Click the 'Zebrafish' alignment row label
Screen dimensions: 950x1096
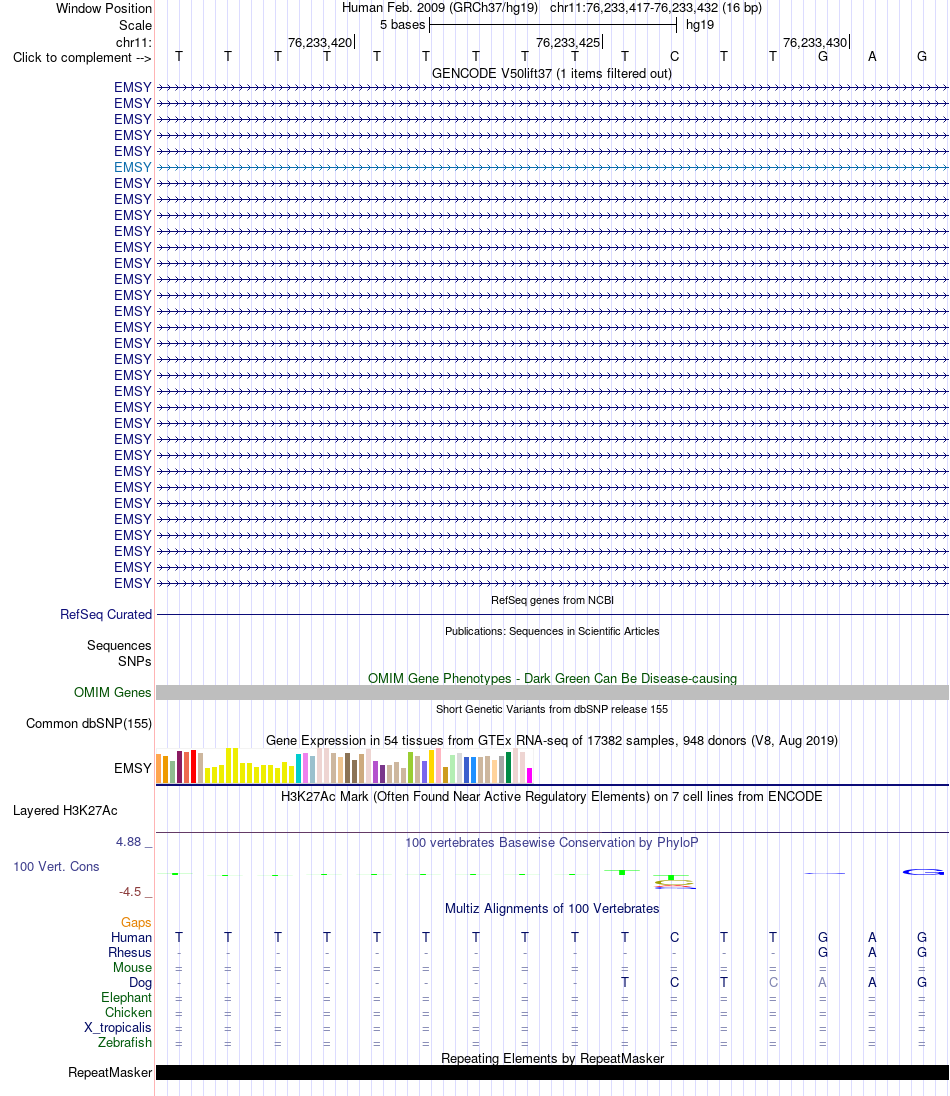[x=124, y=1042]
